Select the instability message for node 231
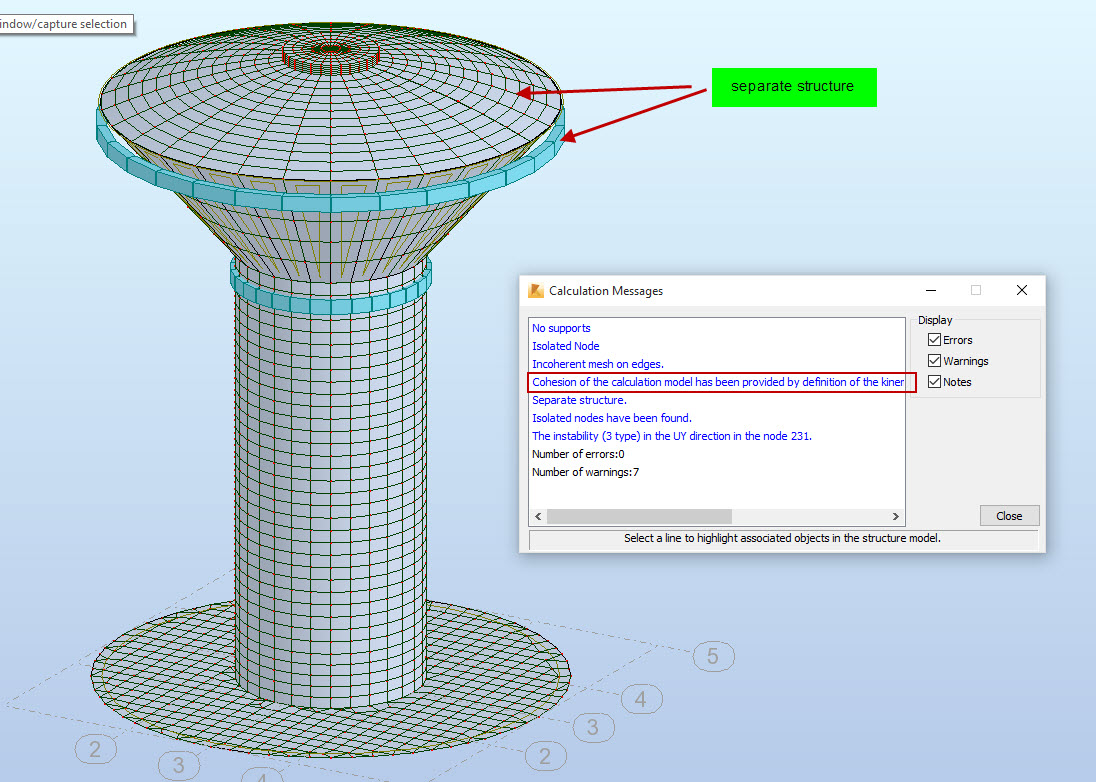 tap(668, 436)
